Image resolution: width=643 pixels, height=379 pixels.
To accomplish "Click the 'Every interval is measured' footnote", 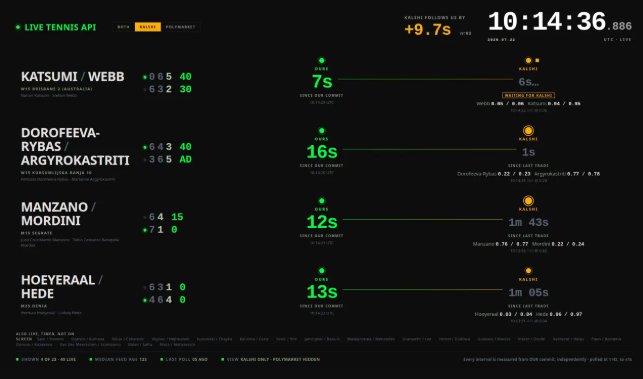I will 547,359.
